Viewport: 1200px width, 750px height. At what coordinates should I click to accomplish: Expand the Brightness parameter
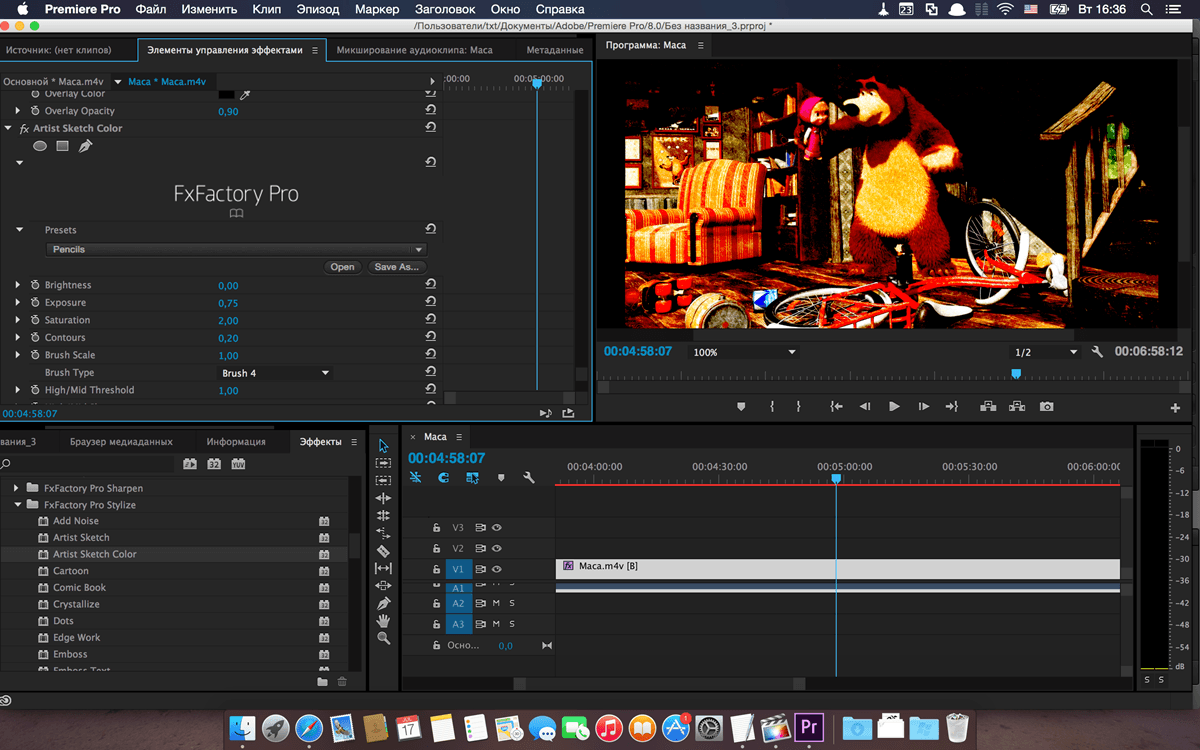tap(17, 285)
